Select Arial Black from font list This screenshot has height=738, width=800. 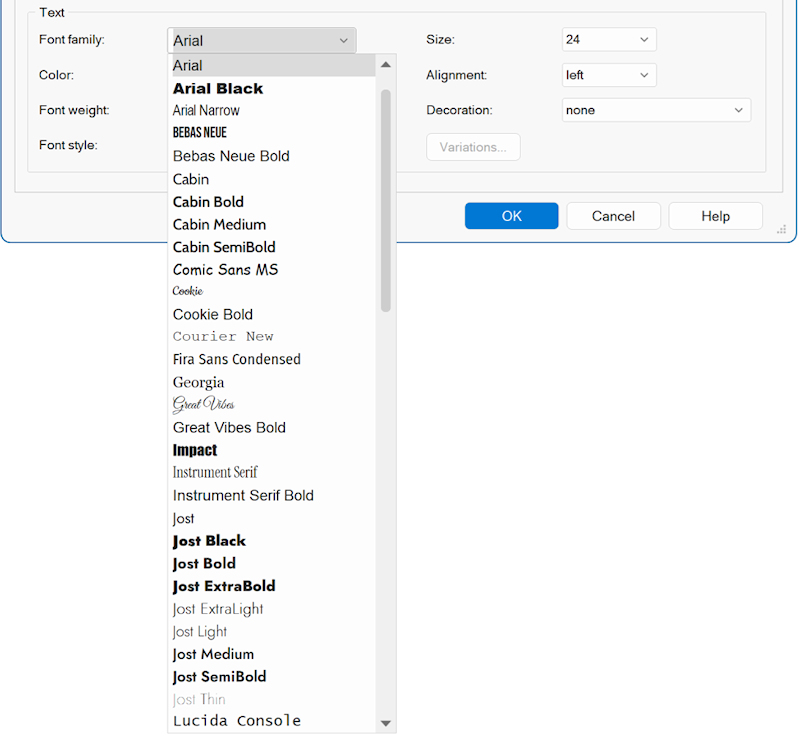pyautogui.click(x=218, y=89)
